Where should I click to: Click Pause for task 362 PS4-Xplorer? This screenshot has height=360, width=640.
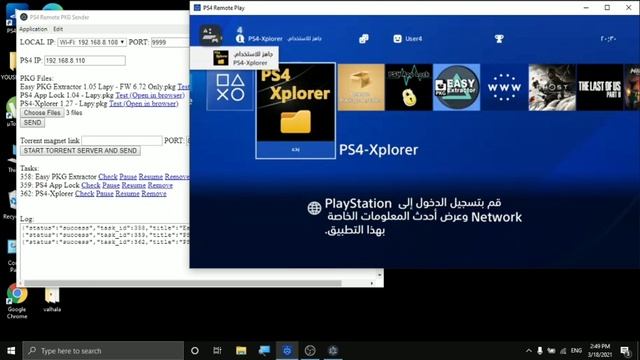pyautogui.click(x=104, y=193)
